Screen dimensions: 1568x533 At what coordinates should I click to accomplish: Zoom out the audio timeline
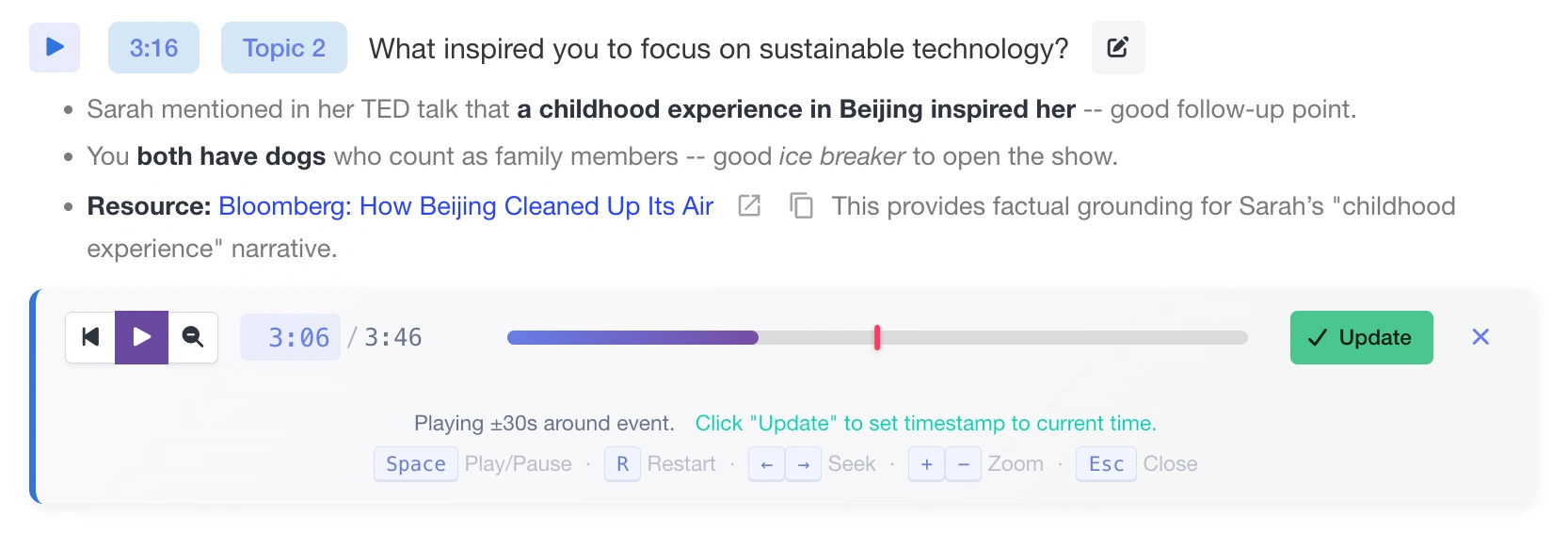(x=193, y=337)
